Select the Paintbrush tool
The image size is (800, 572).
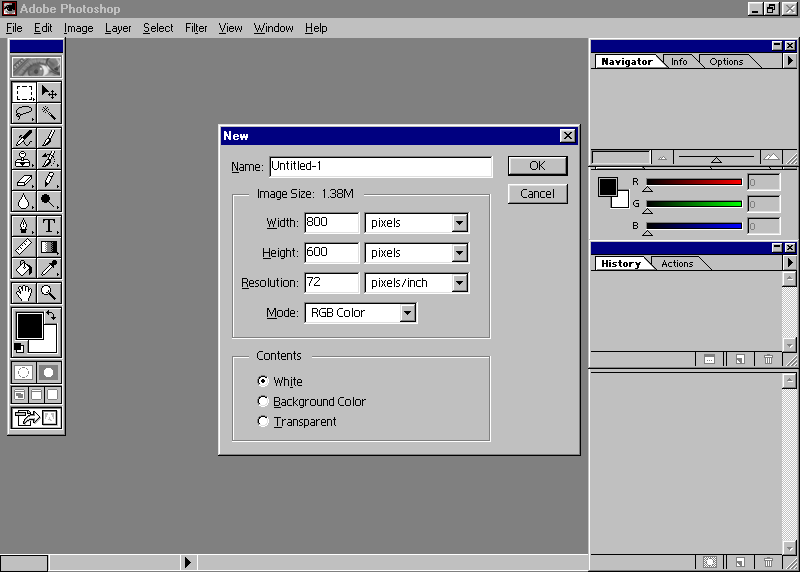click(x=49, y=138)
